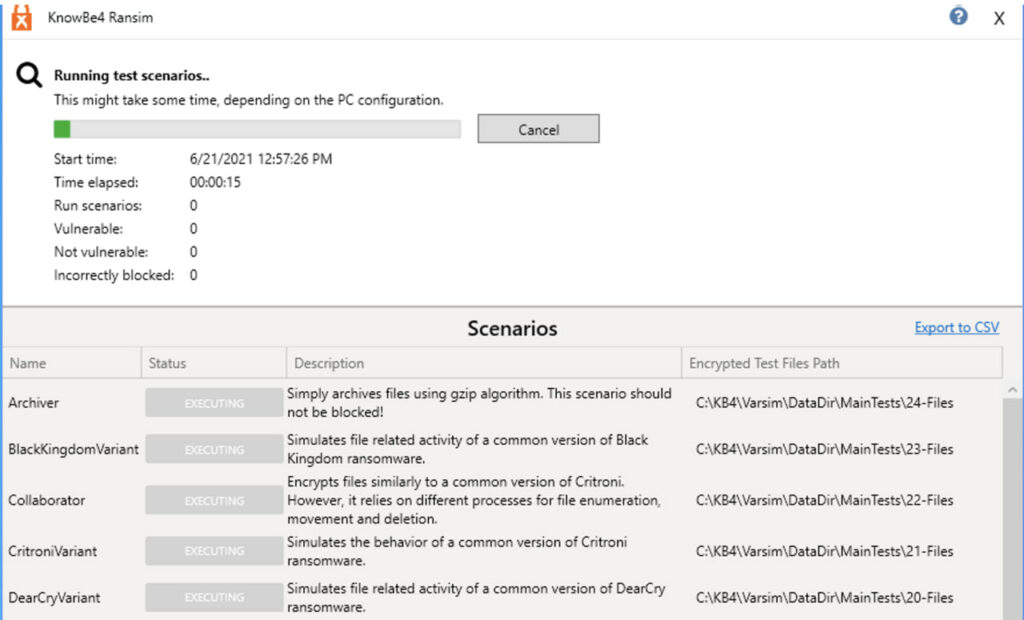This screenshot has width=1024, height=620.
Task: Click the magnifying glass search icon
Action: (29, 75)
